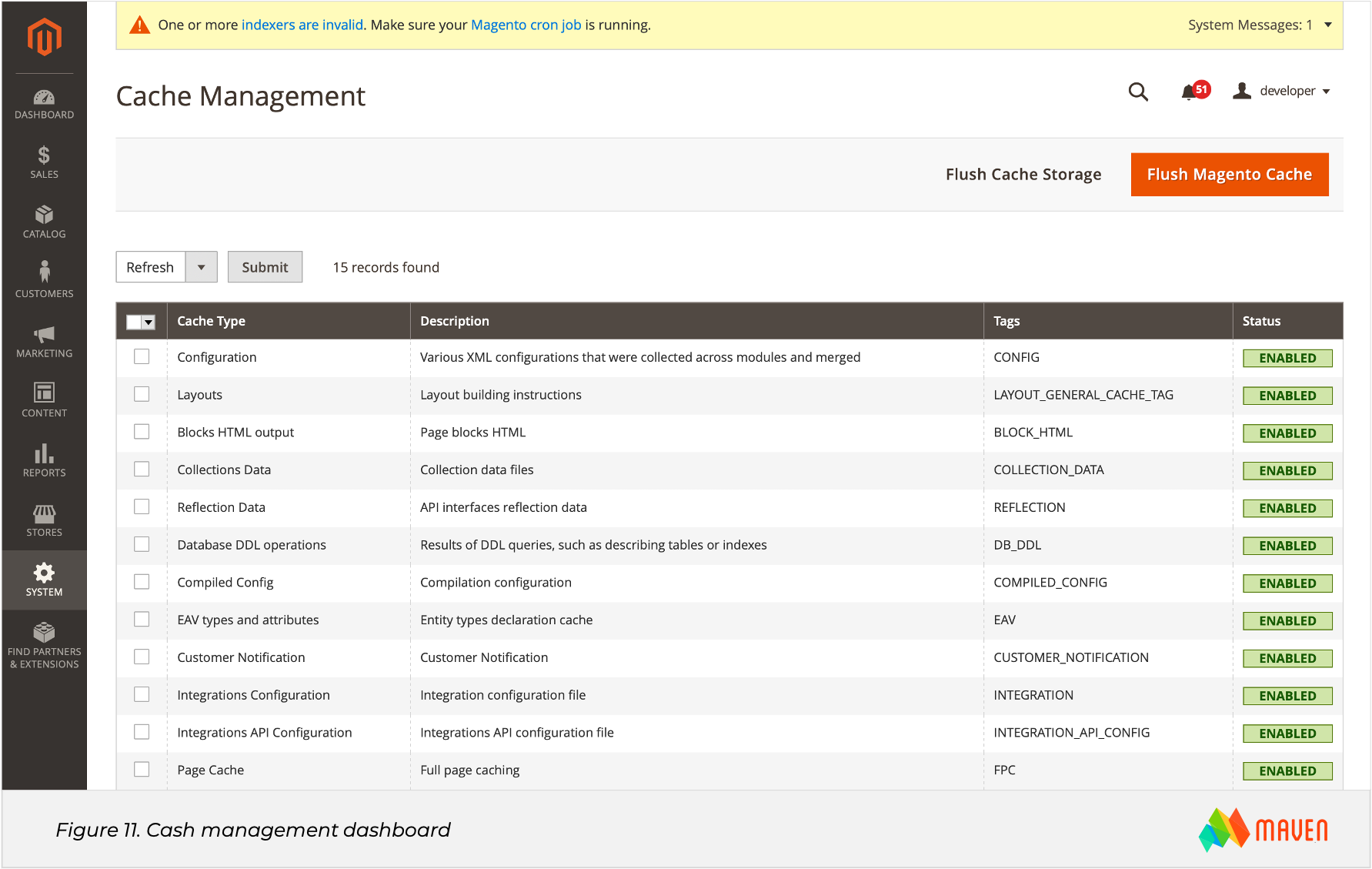Click Flush Cache Storage button

pyautogui.click(x=1023, y=175)
